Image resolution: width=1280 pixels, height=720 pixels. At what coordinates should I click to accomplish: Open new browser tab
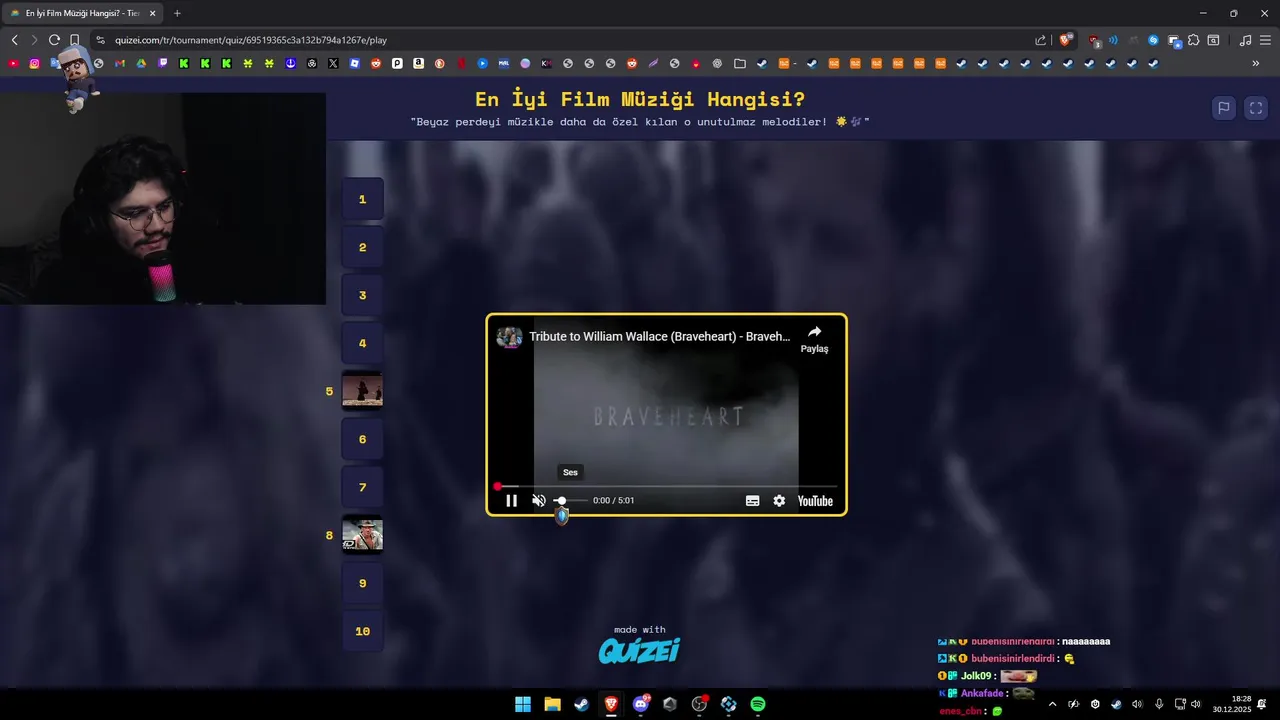pyautogui.click(x=177, y=13)
